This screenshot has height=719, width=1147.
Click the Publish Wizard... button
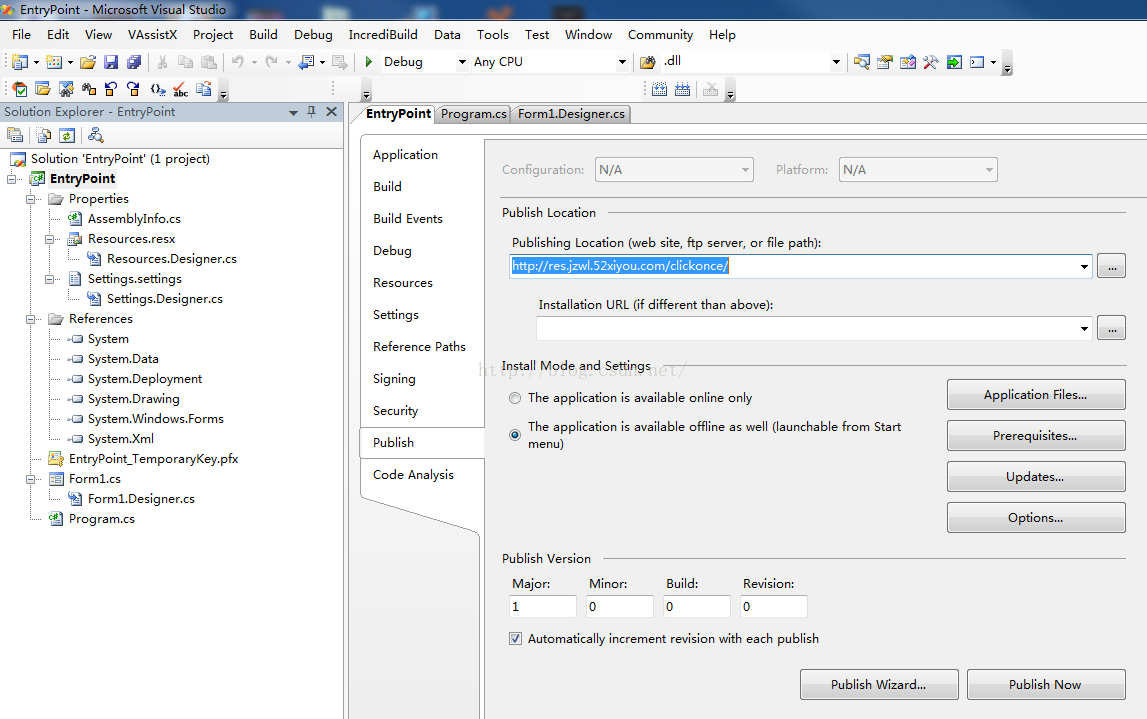click(879, 685)
